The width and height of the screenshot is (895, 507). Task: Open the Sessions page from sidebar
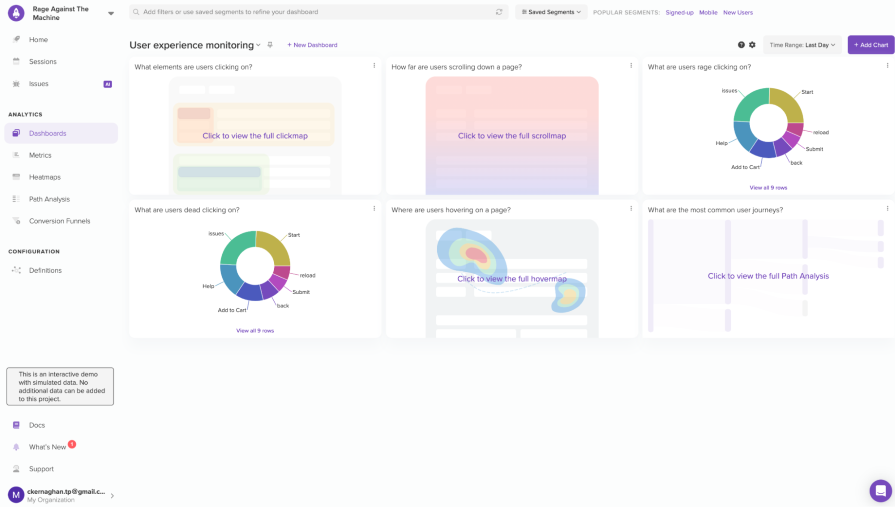click(42, 62)
